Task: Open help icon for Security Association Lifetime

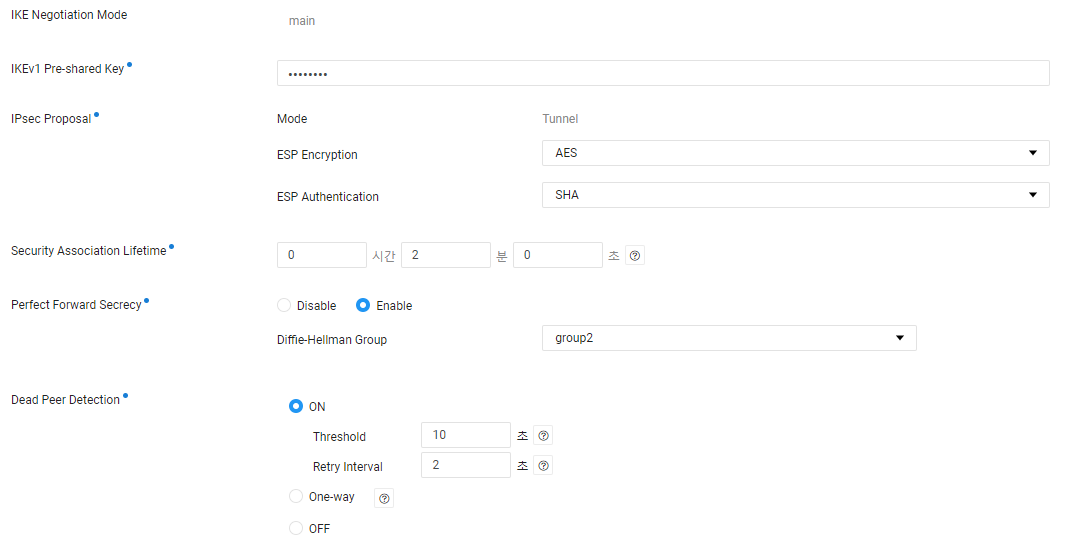Action: (635, 256)
